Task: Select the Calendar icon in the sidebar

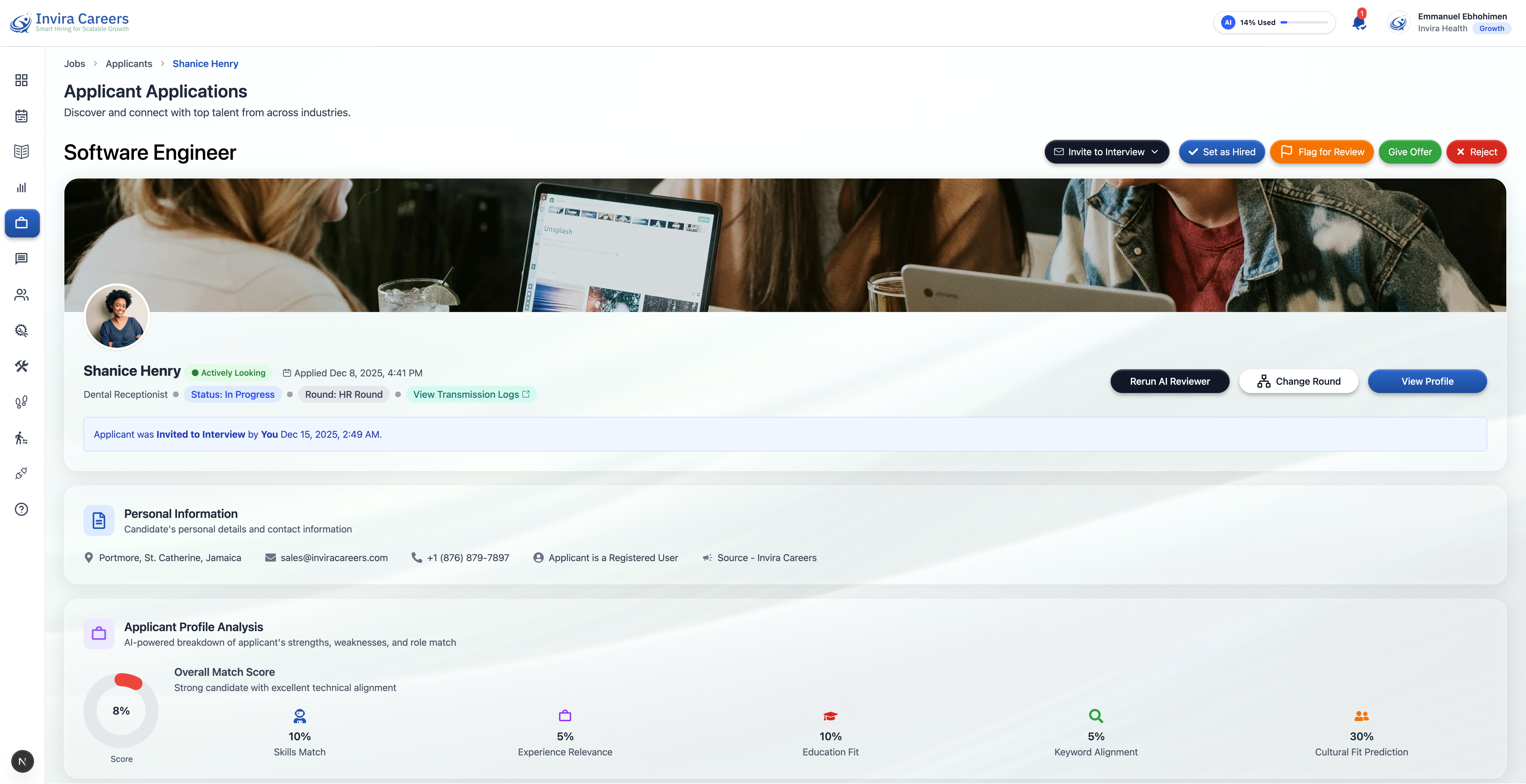Action: tap(21, 116)
